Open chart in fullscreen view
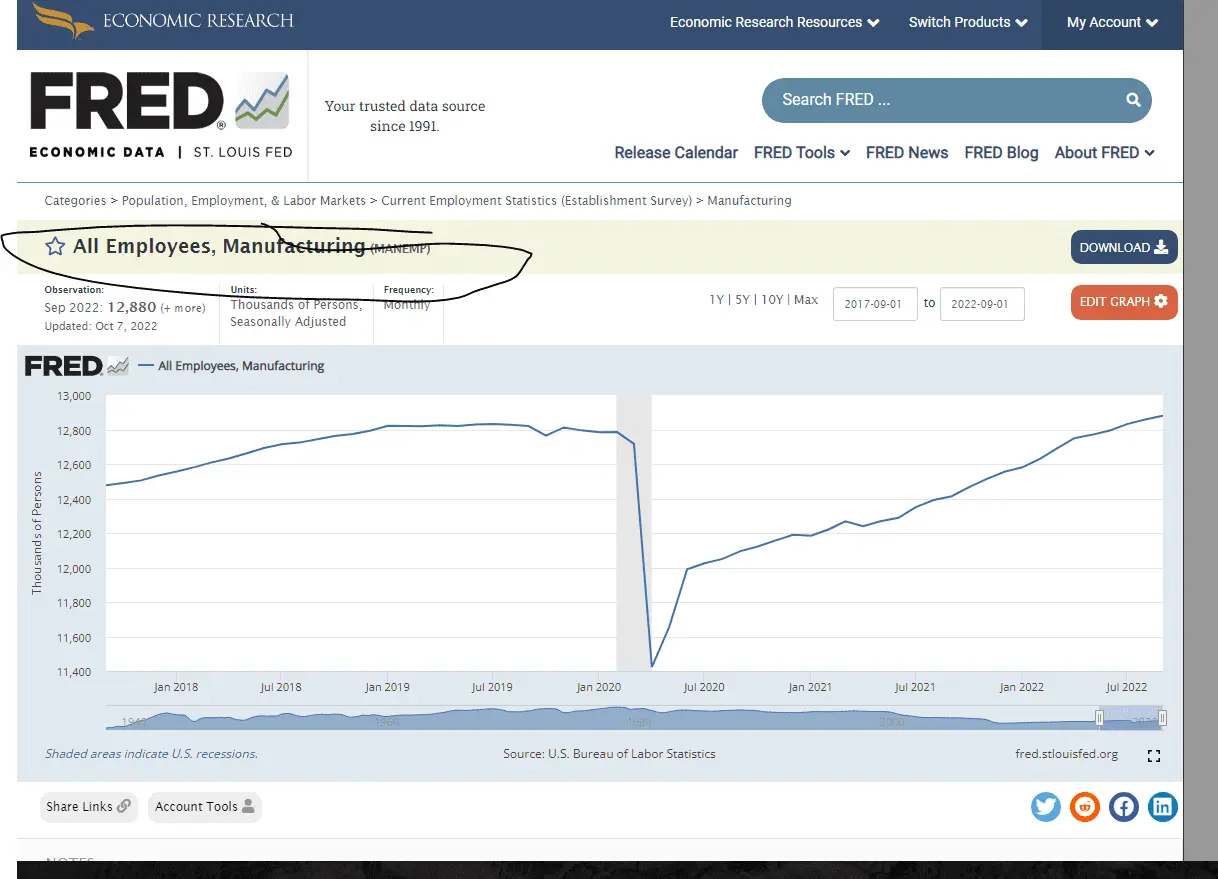1218x879 pixels. click(x=1154, y=756)
